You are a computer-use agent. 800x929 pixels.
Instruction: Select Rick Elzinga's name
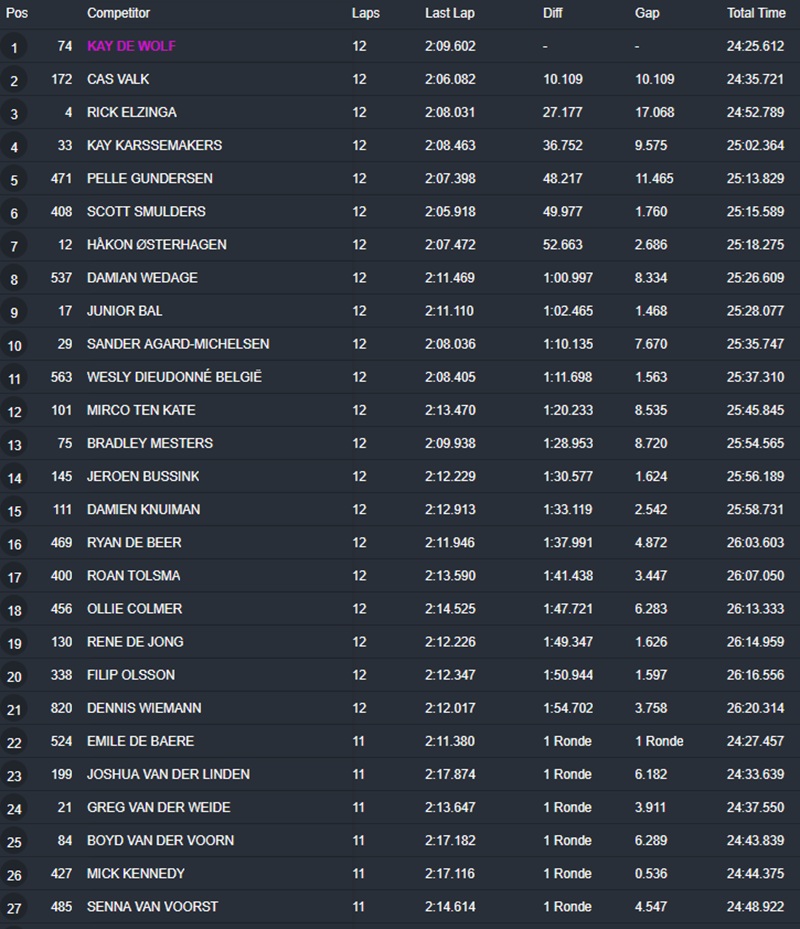point(131,112)
